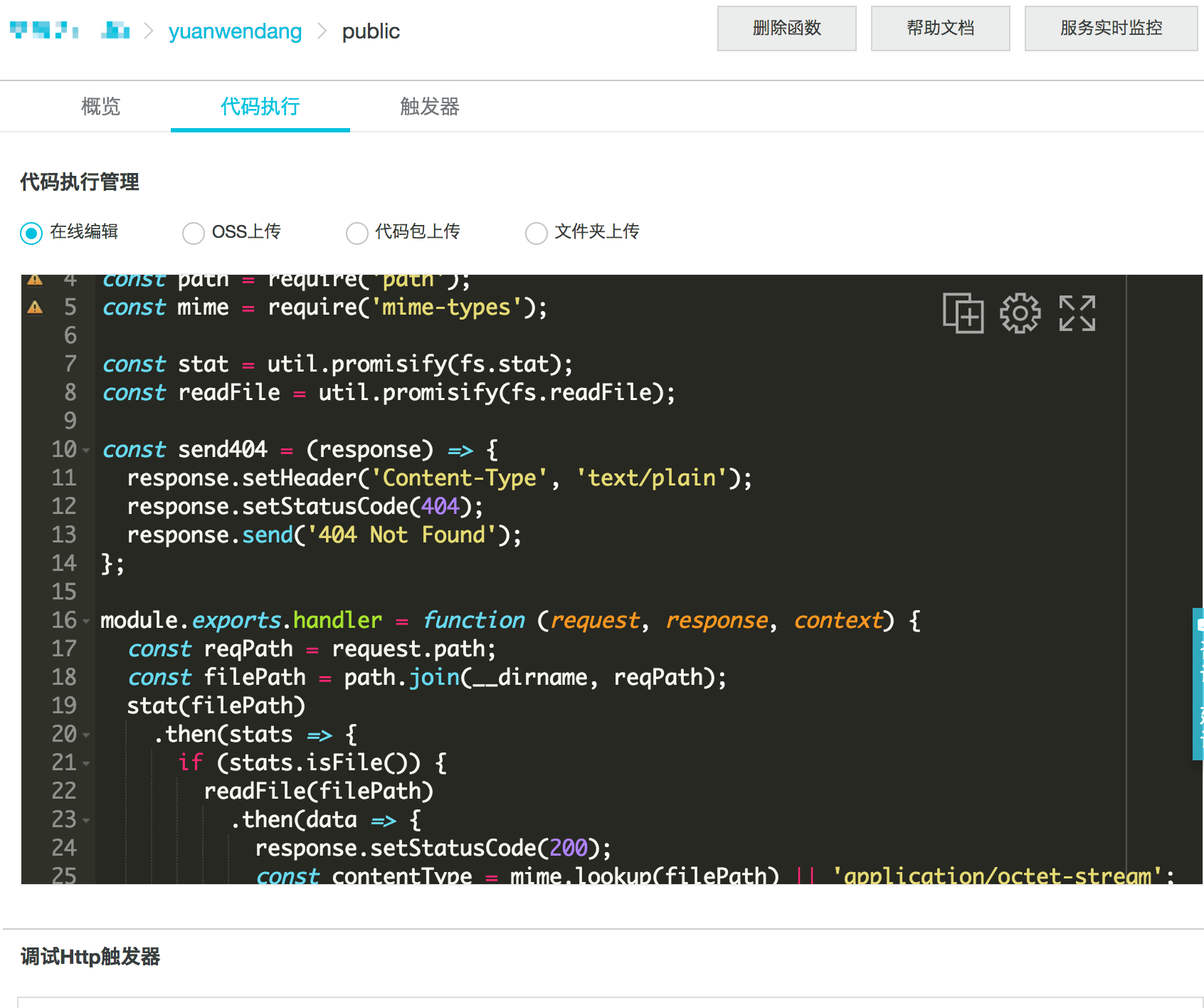Select the 在线编辑 radio option
Screen dimensions: 1204x1008
[32, 233]
